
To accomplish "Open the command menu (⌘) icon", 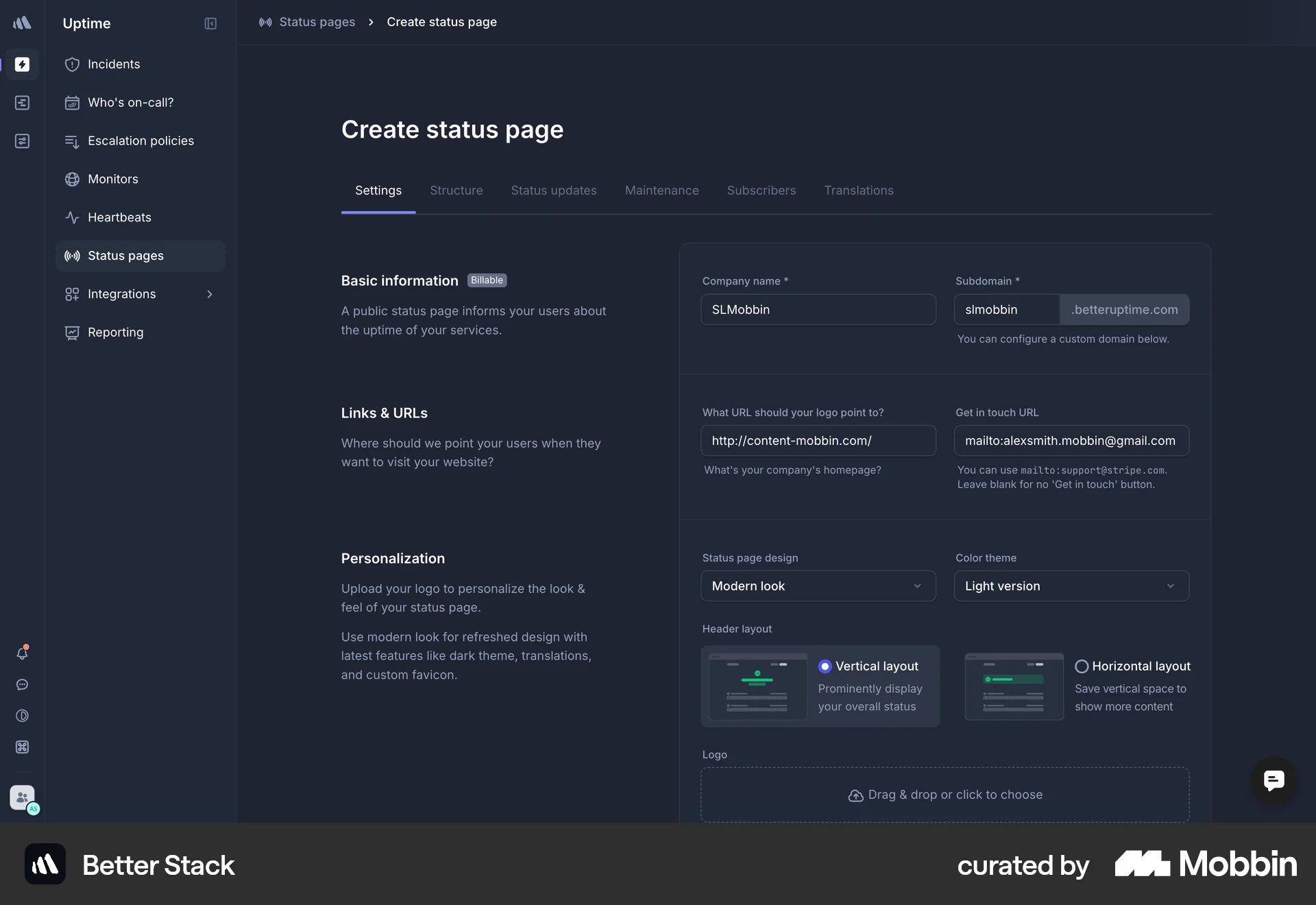I will (23, 747).
